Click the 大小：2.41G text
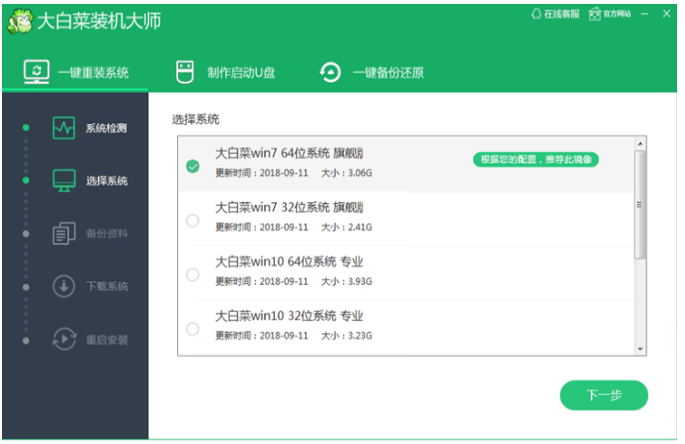The height and width of the screenshot is (444, 685). [347, 227]
